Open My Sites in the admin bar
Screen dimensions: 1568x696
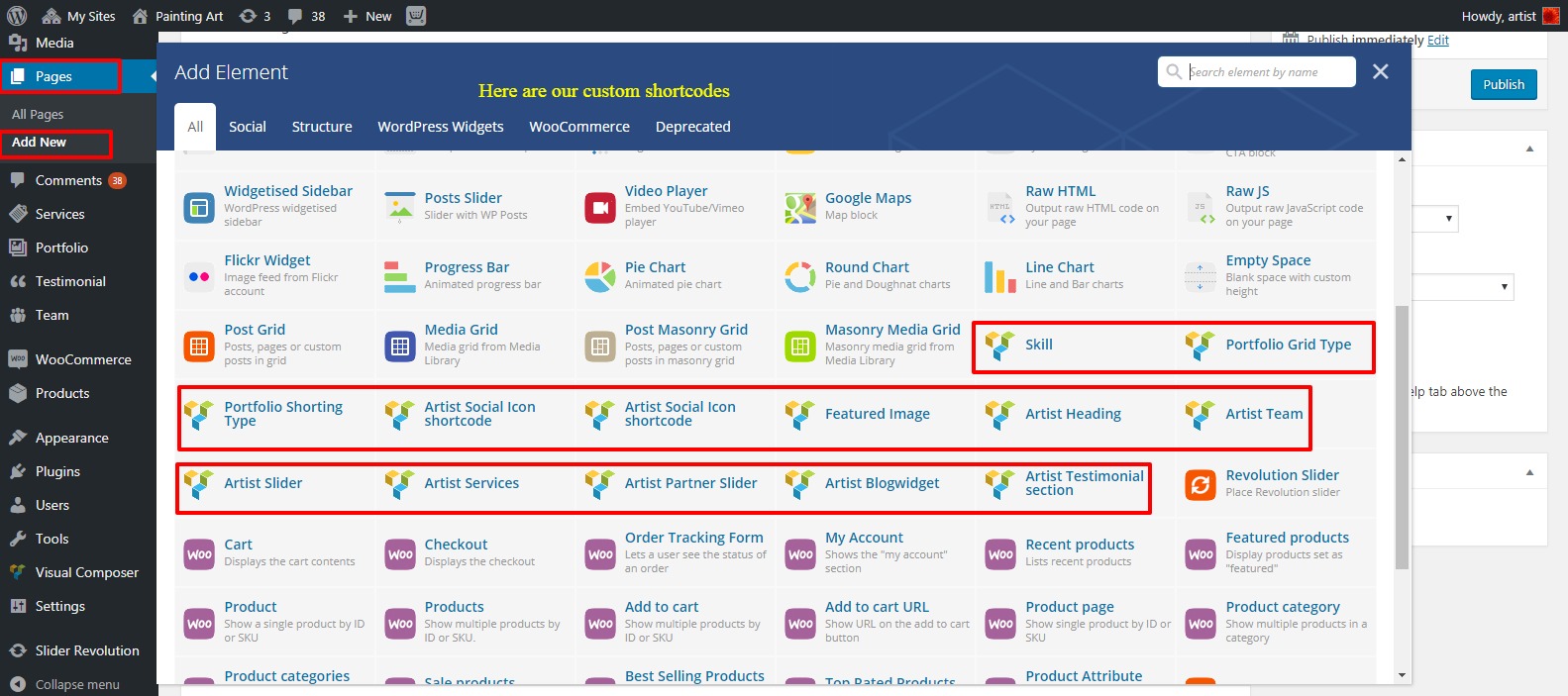[79, 16]
